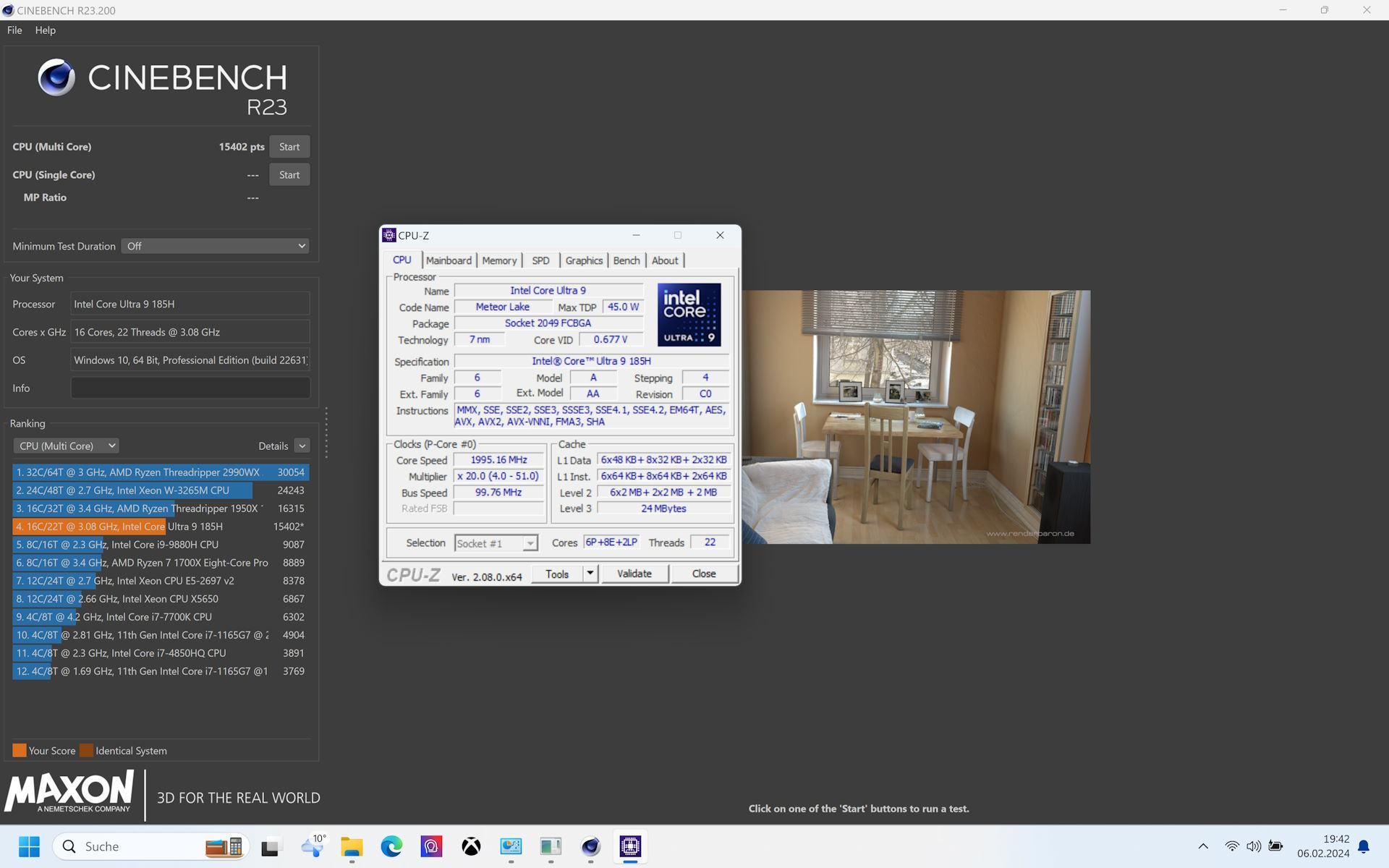Open CPU-Z app from taskbar
1389x868 pixels.
pyautogui.click(x=630, y=846)
